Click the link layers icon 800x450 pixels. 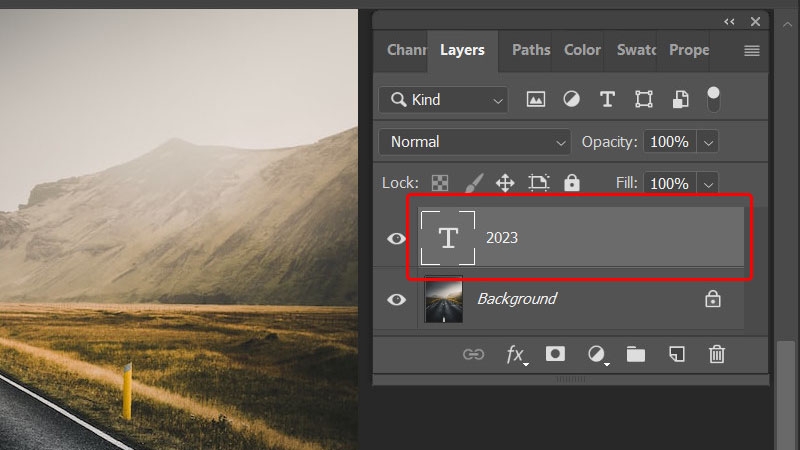[473, 354]
